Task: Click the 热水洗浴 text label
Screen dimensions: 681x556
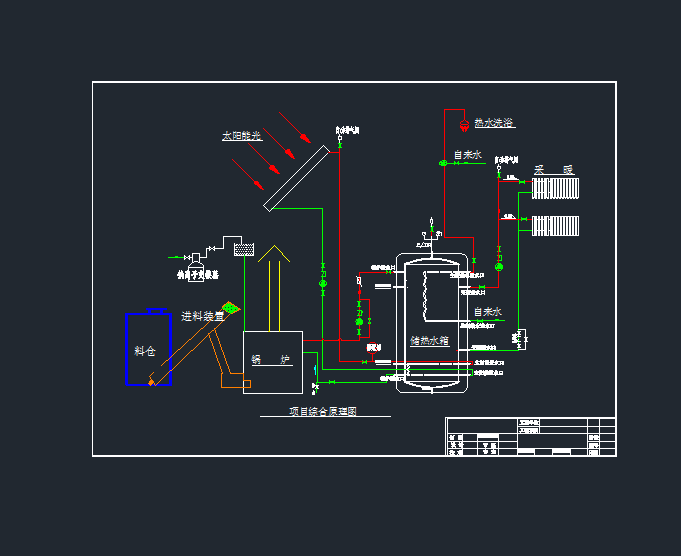Action: pyautogui.click(x=493, y=123)
